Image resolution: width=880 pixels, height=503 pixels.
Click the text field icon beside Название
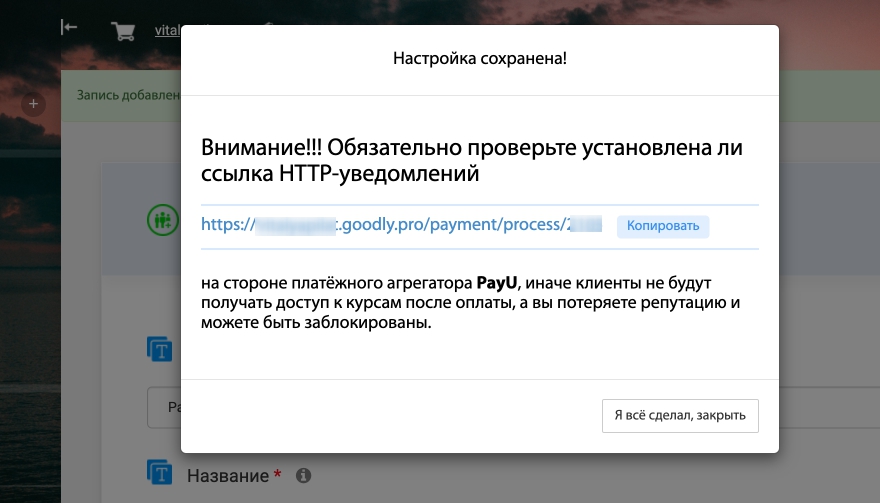[159, 472]
